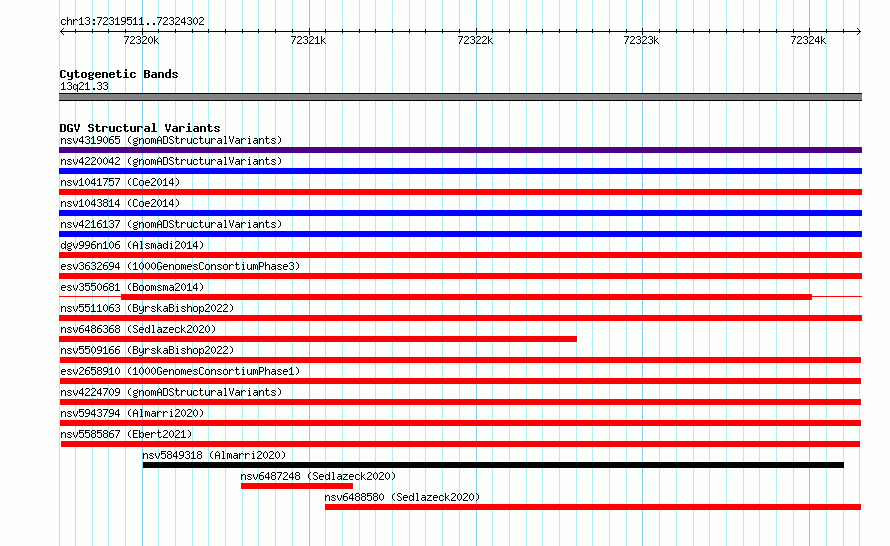Click the blue nsv4216137 variant bar

coord(460,234)
